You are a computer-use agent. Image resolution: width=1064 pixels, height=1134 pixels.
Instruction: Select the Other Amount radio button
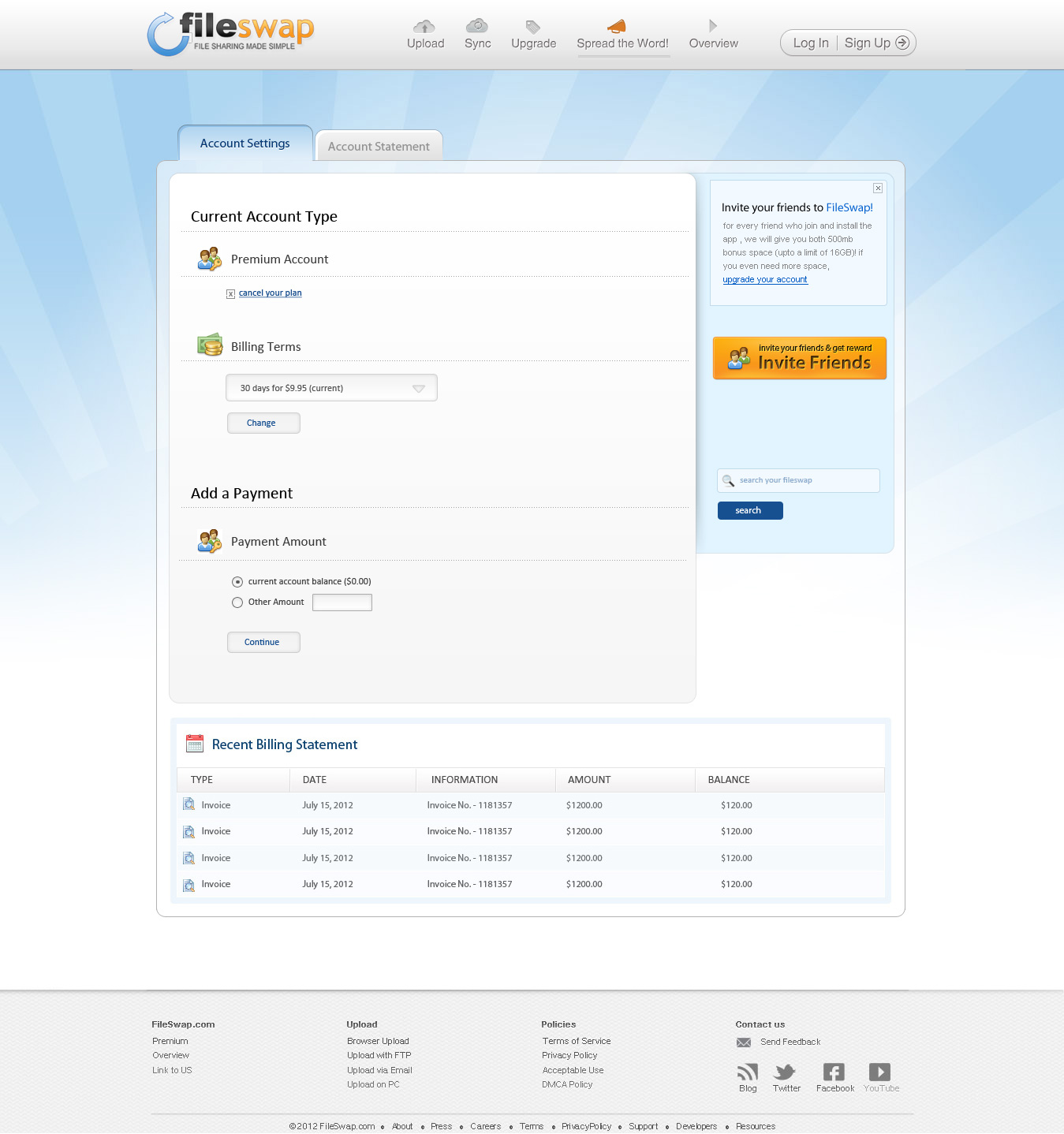[237, 602]
